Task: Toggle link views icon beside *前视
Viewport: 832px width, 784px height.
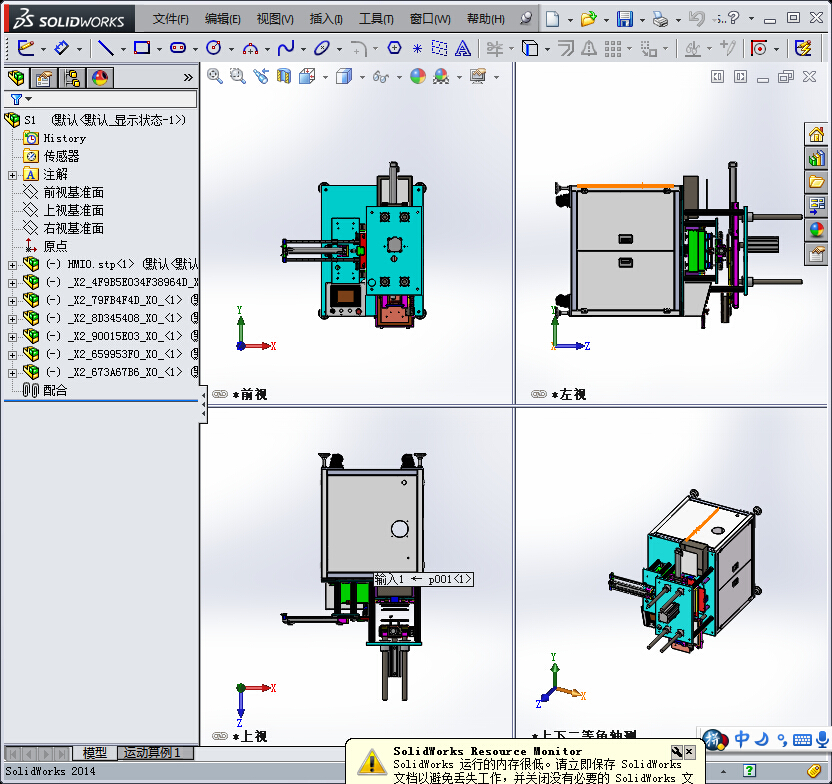Action: 220,394
